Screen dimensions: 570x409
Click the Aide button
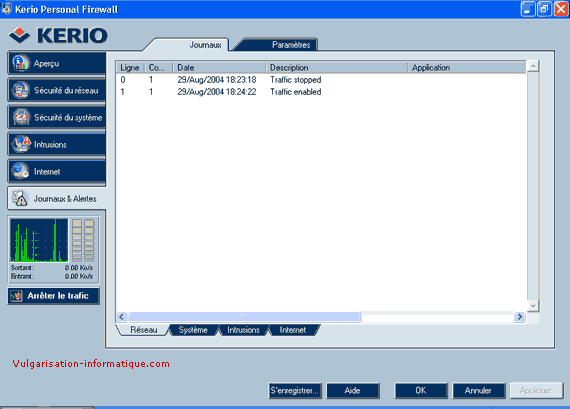point(353,391)
